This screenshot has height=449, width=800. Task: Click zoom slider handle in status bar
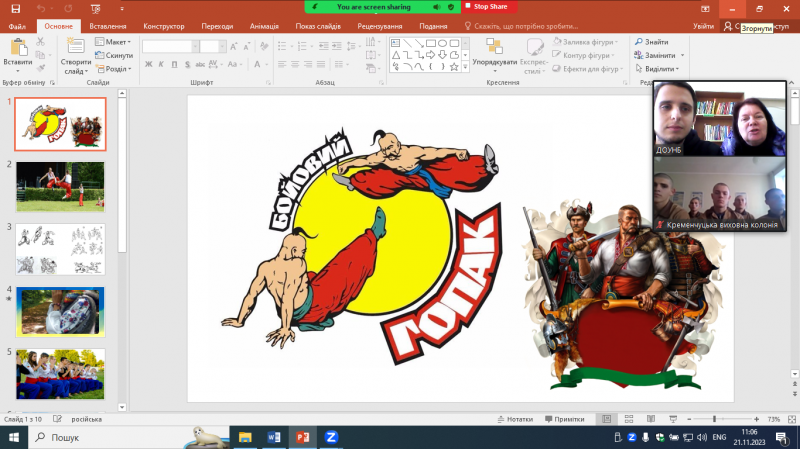point(714,419)
